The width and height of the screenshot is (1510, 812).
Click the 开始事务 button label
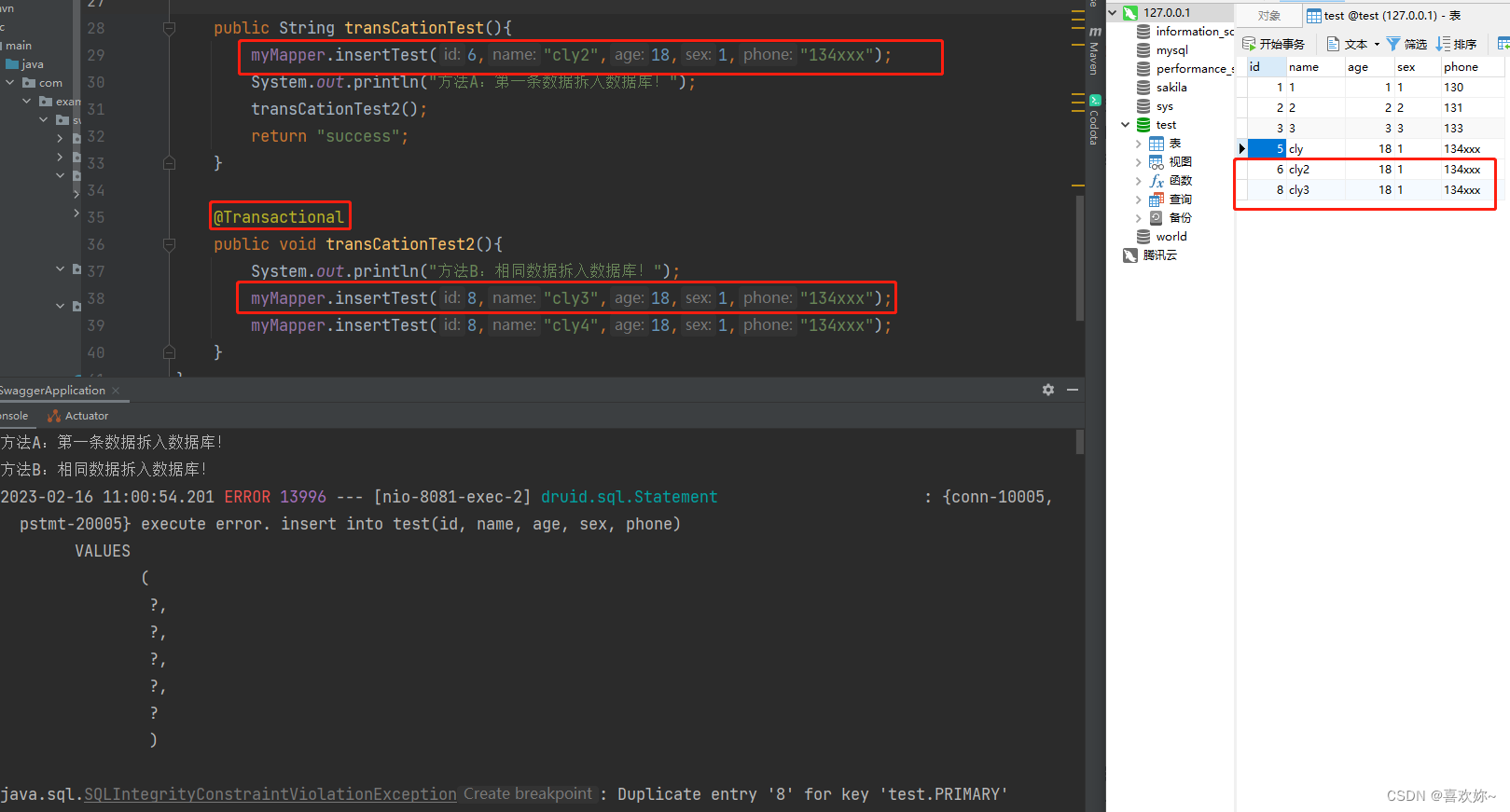pyautogui.click(x=1281, y=44)
